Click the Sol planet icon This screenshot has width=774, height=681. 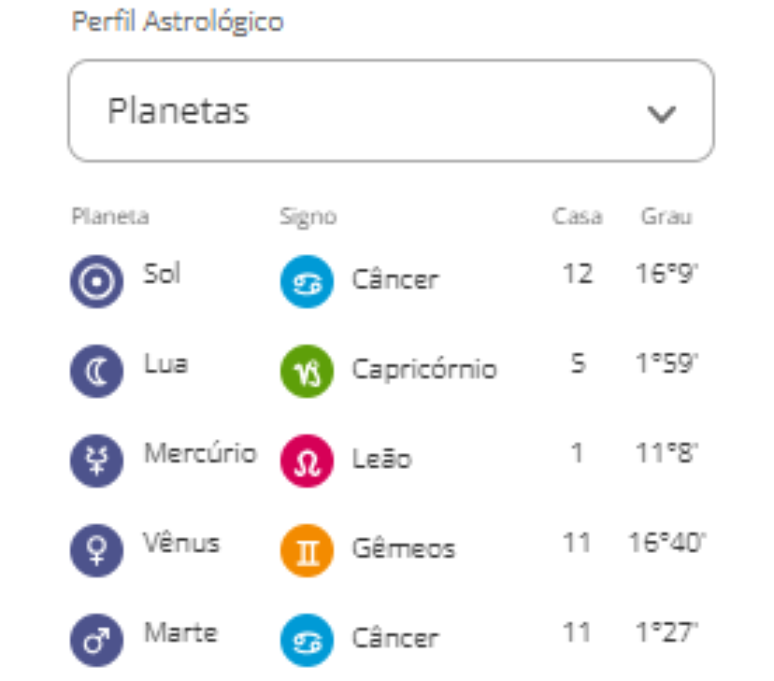tap(96, 281)
